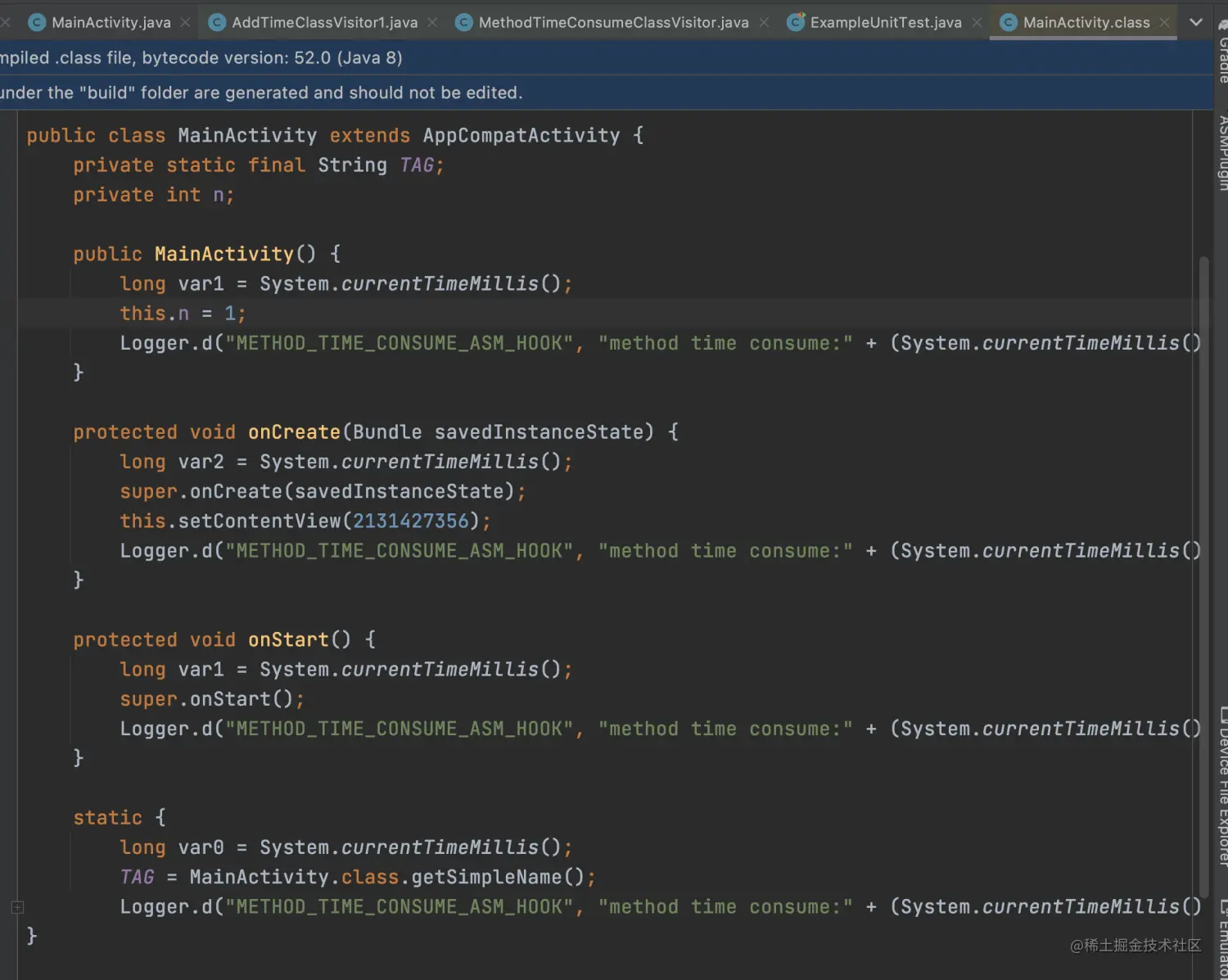Viewport: 1228px width, 980px height.
Task: Open the Device File Explorer panel
Action: click(1221, 786)
